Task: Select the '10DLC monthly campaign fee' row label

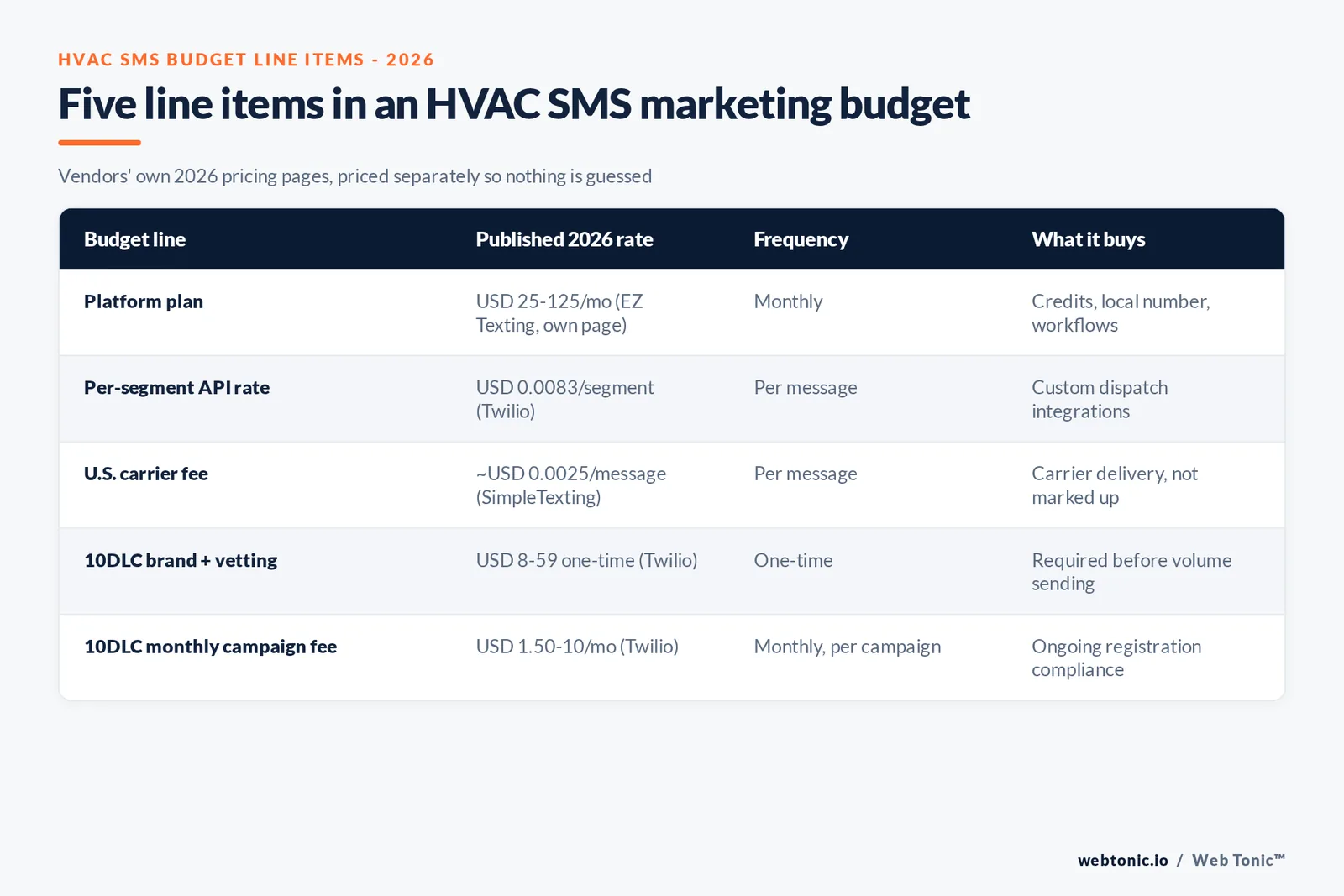Action: (x=210, y=647)
